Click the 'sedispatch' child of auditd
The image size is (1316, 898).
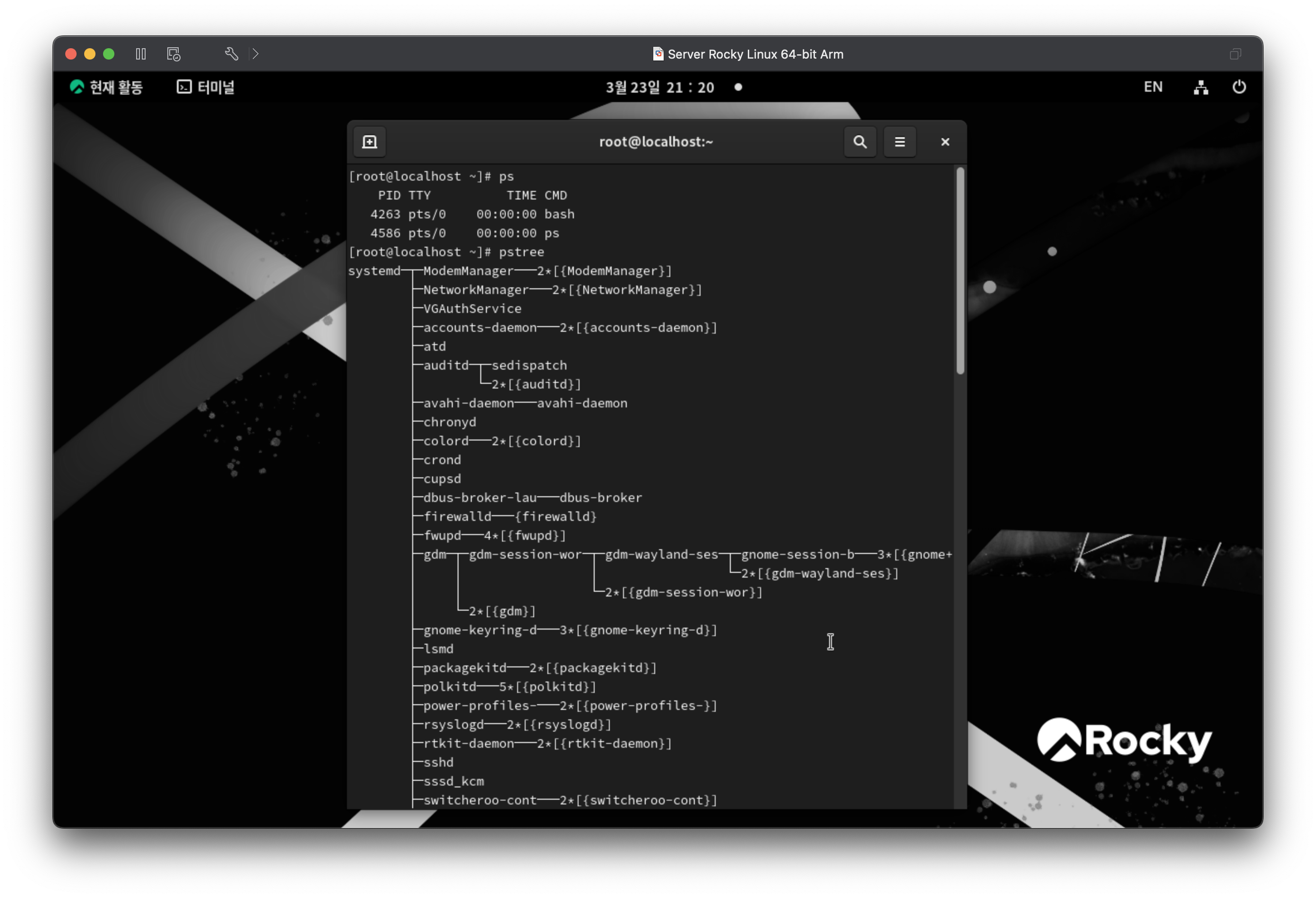(529, 365)
